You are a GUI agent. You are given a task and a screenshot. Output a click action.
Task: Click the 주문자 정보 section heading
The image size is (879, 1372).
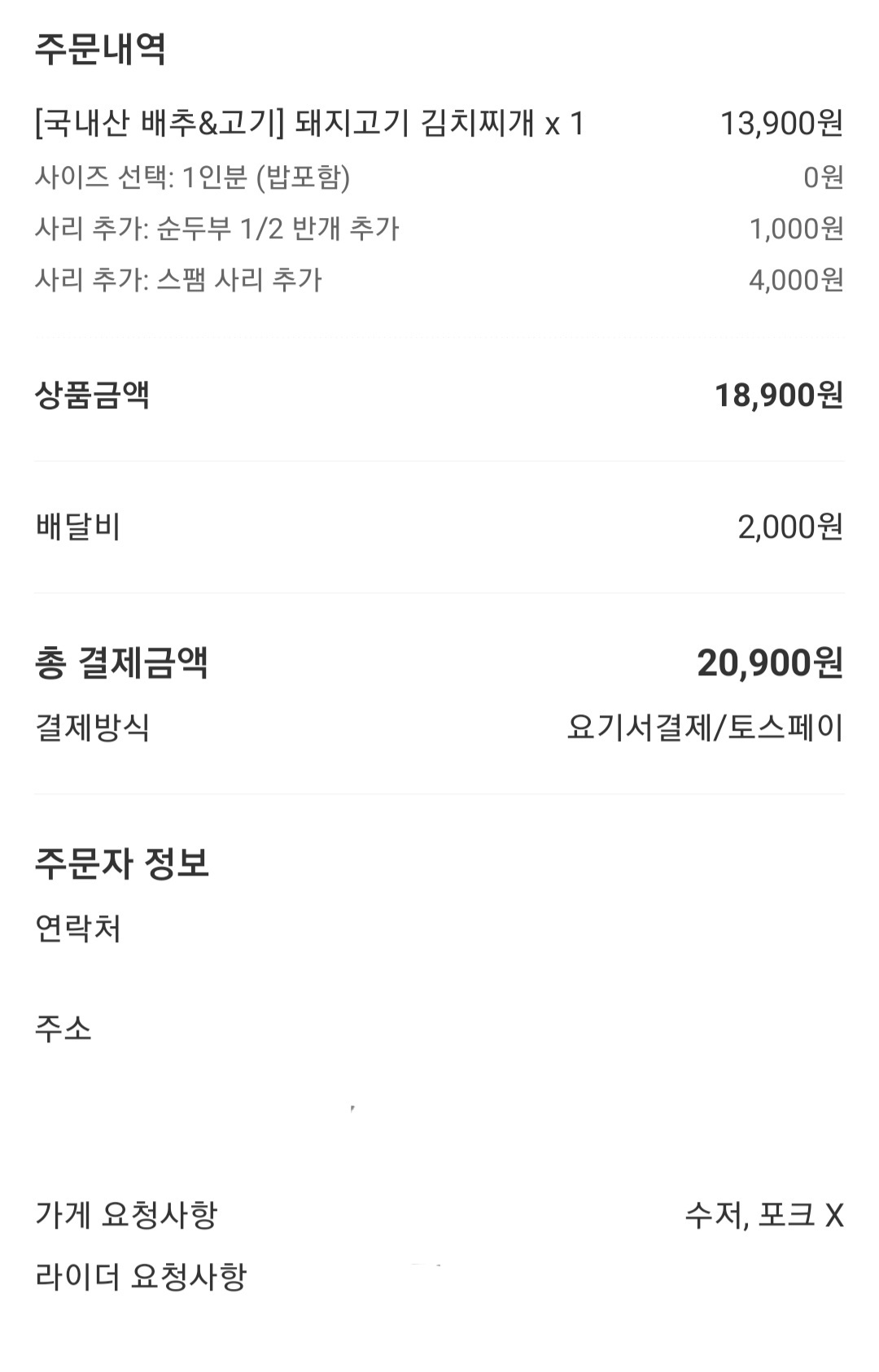click(121, 863)
